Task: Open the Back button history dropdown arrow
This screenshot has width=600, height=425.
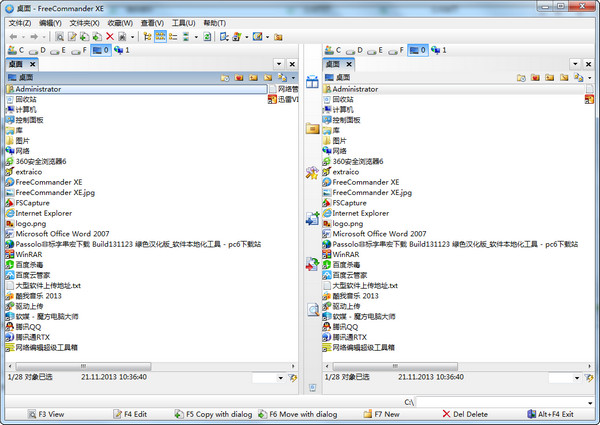Action: (x=23, y=37)
